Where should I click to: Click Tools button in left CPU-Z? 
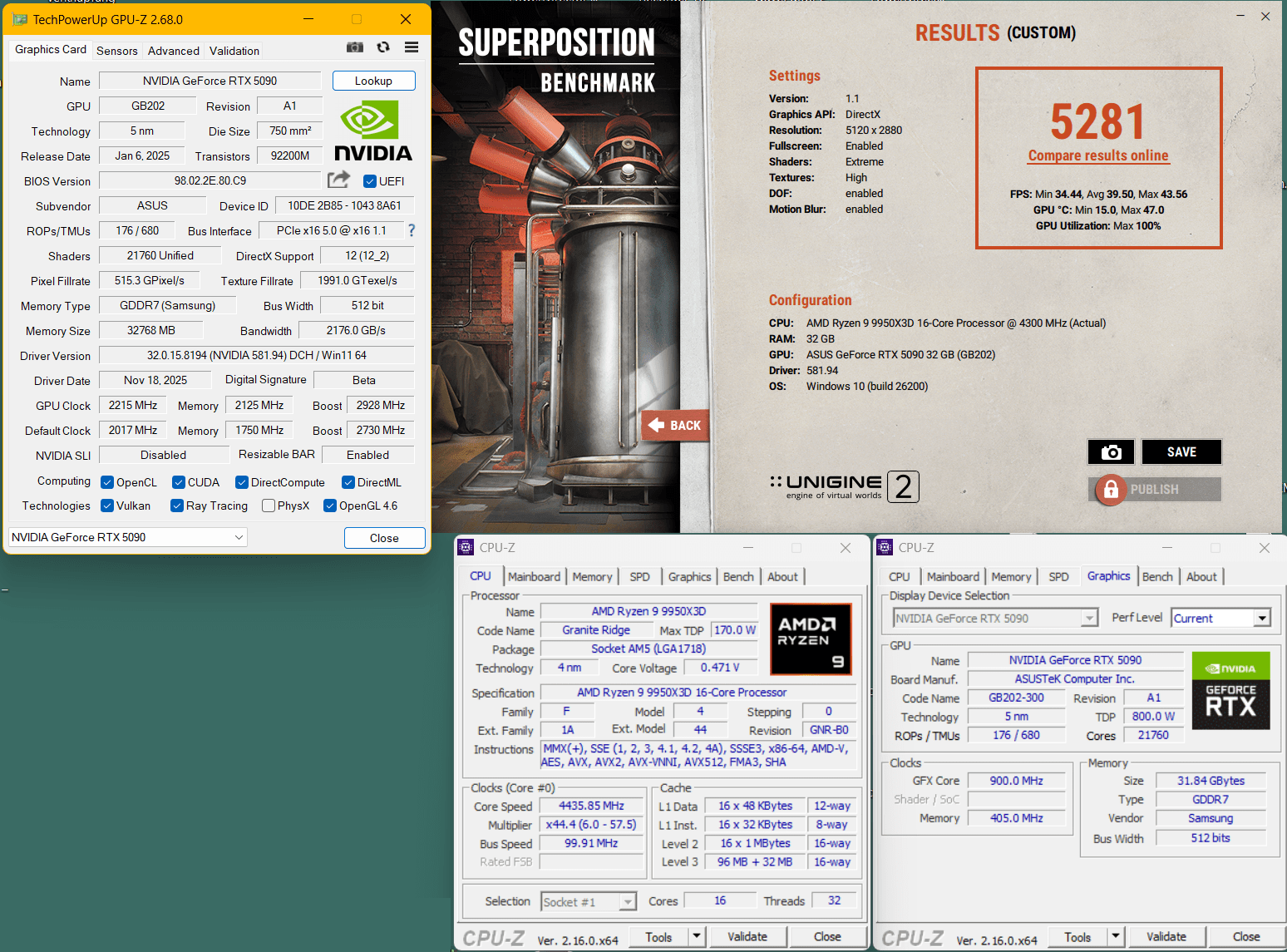[658, 936]
